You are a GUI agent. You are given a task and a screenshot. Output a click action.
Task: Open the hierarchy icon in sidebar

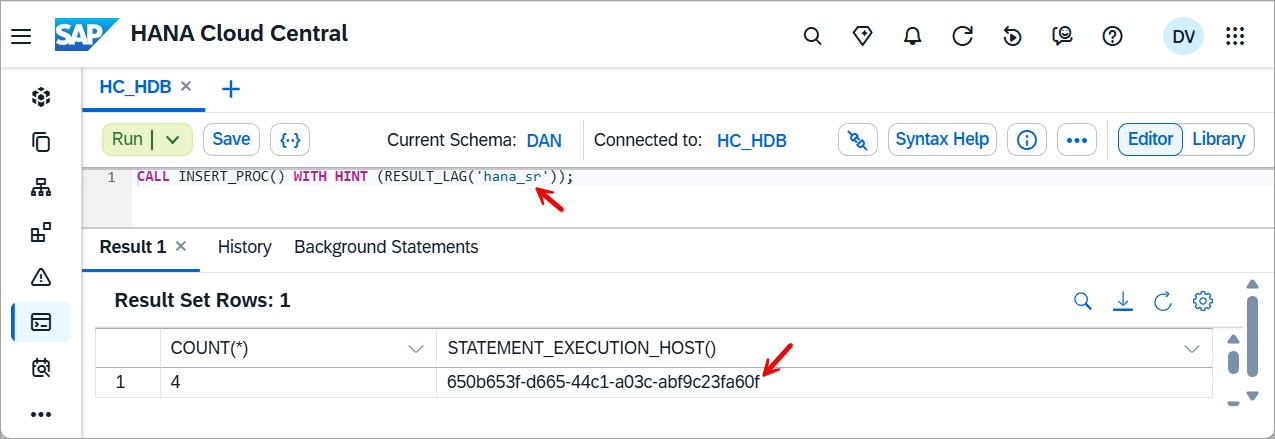[41, 187]
